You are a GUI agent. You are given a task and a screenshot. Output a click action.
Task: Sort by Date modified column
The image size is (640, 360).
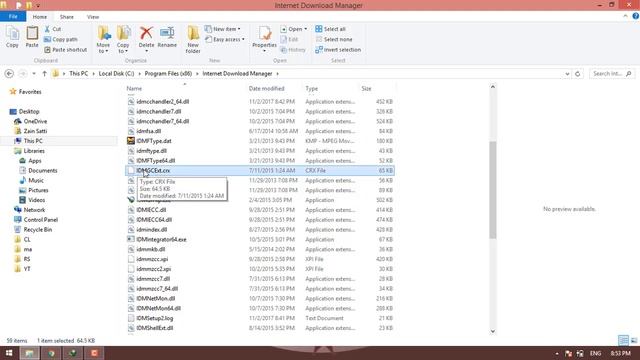[x=266, y=88]
